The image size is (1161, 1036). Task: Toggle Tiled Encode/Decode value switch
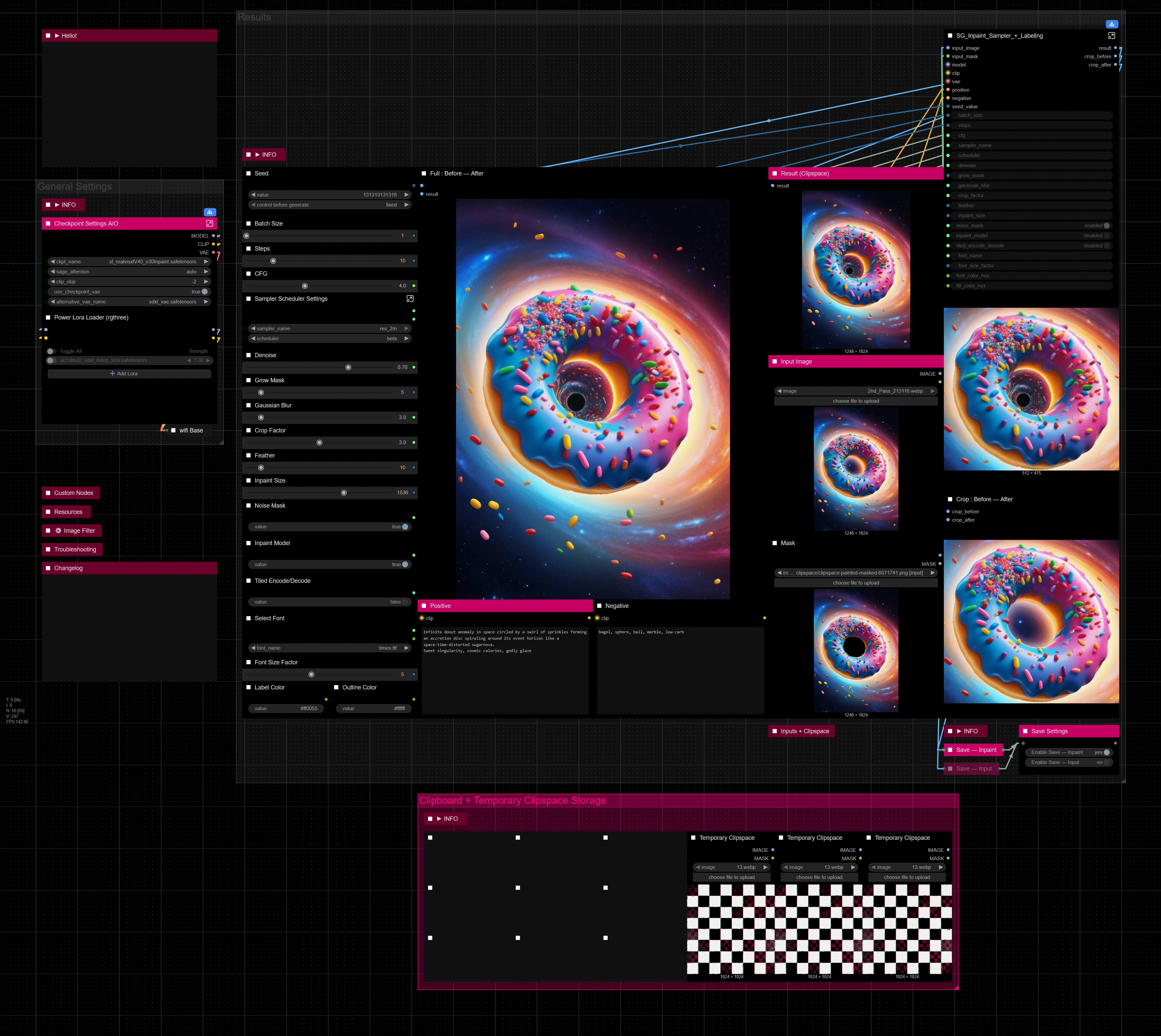click(x=405, y=602)
